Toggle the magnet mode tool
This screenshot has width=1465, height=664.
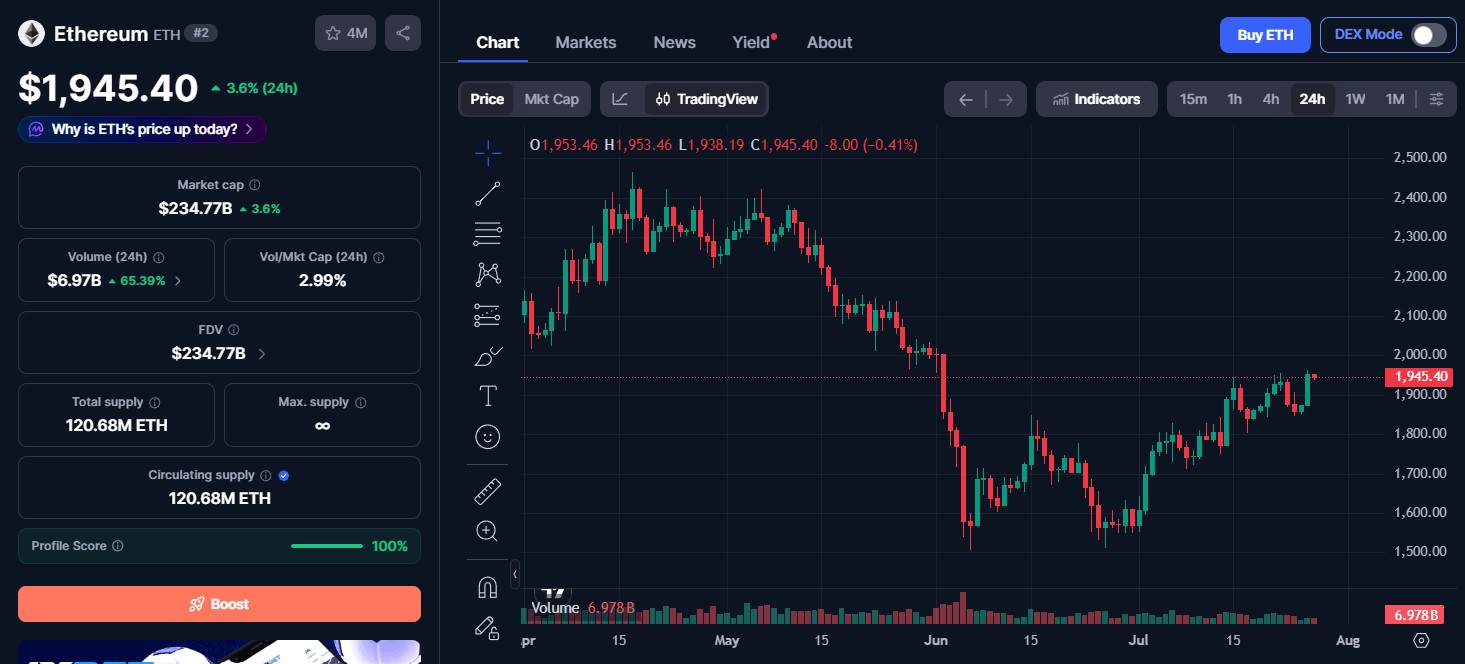tap(488, 587)
